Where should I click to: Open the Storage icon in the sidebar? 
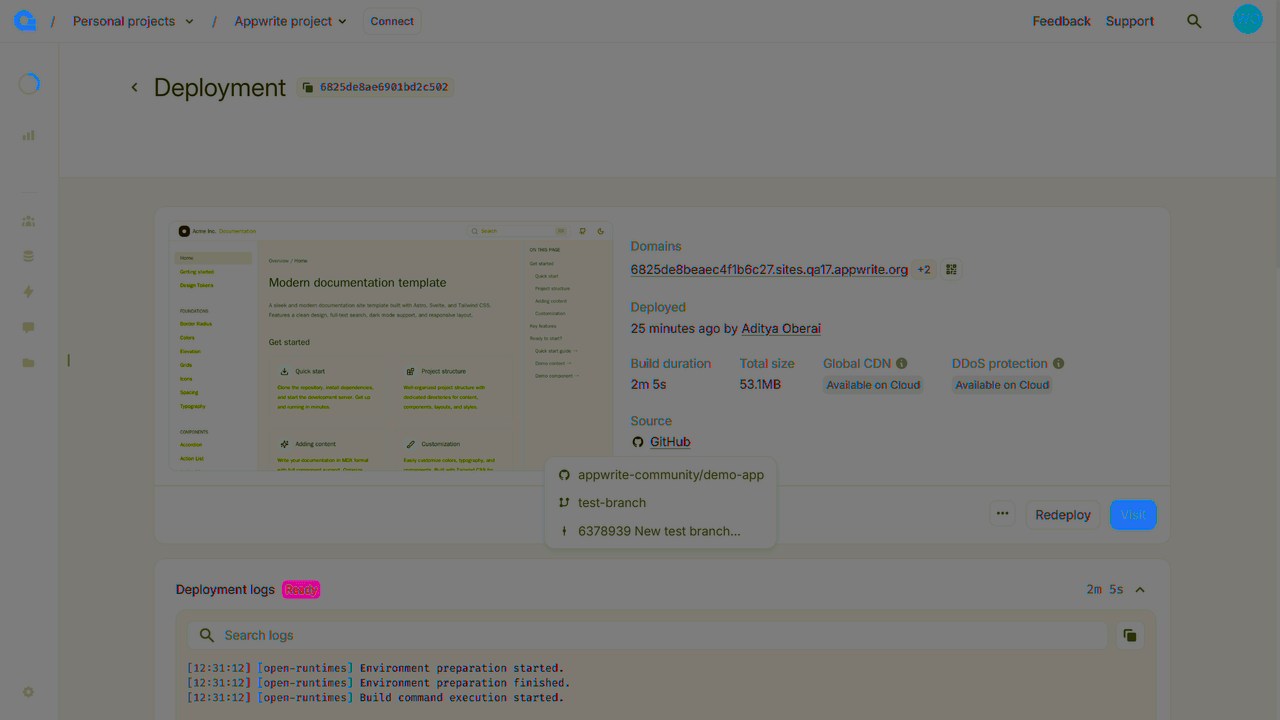coord(28,362)
